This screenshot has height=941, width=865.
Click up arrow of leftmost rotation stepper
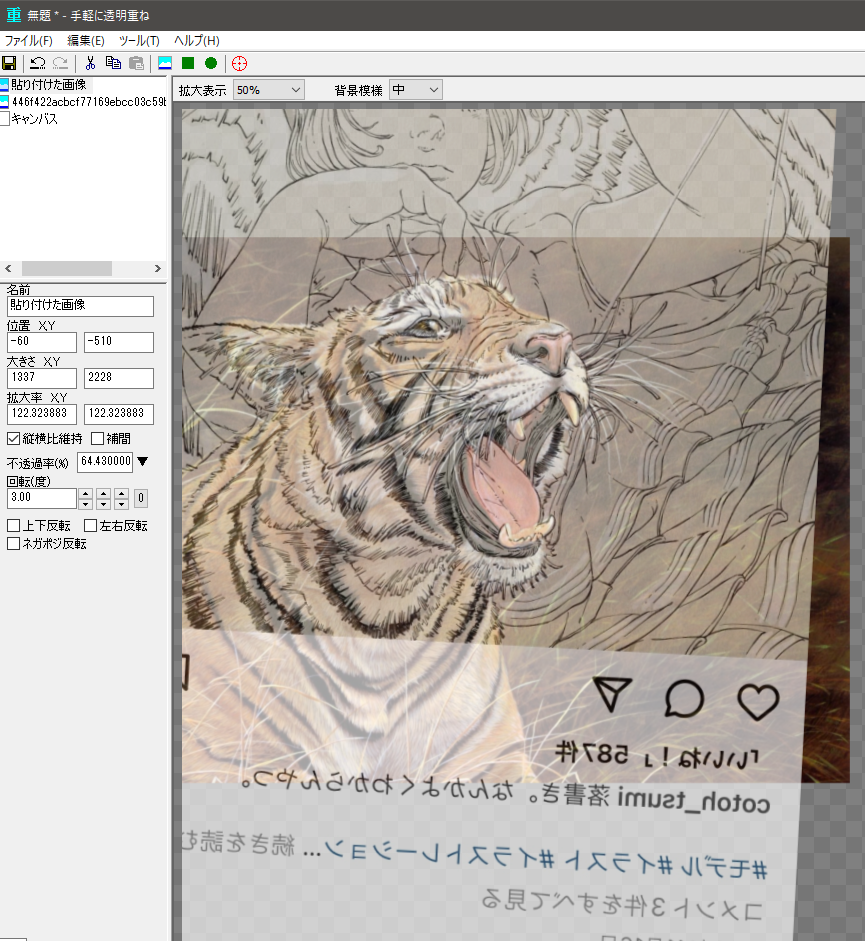(85, 493)
